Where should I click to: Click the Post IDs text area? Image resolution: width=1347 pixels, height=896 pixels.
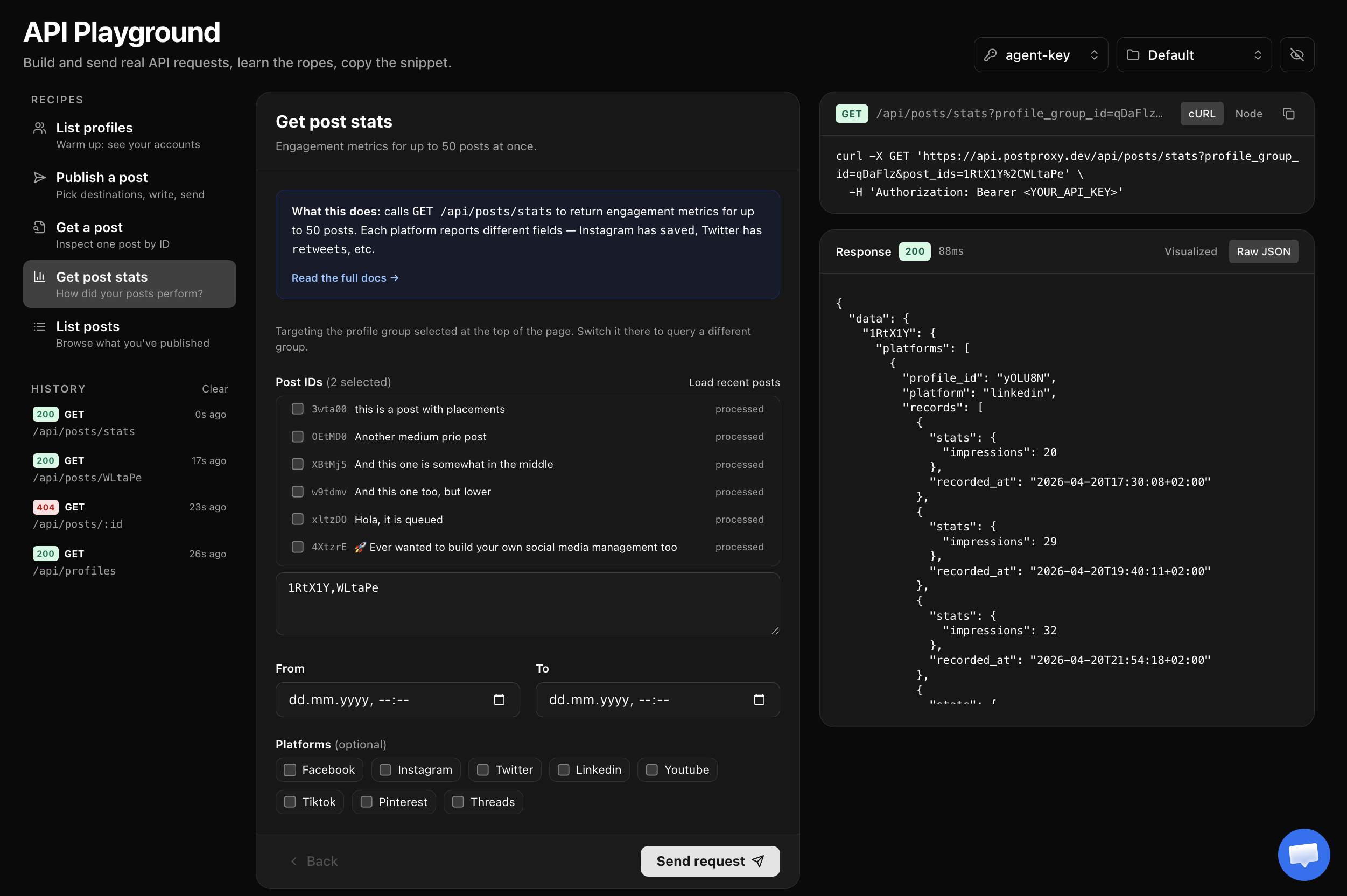(527, 604)
